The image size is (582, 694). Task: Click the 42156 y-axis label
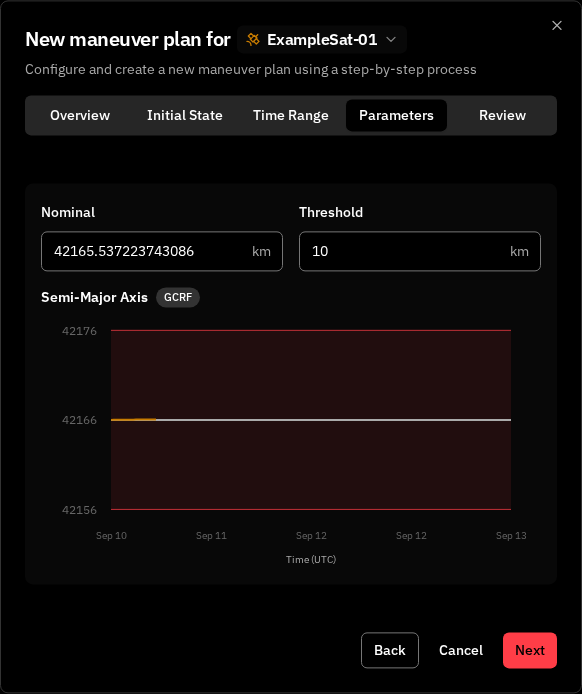79,510
